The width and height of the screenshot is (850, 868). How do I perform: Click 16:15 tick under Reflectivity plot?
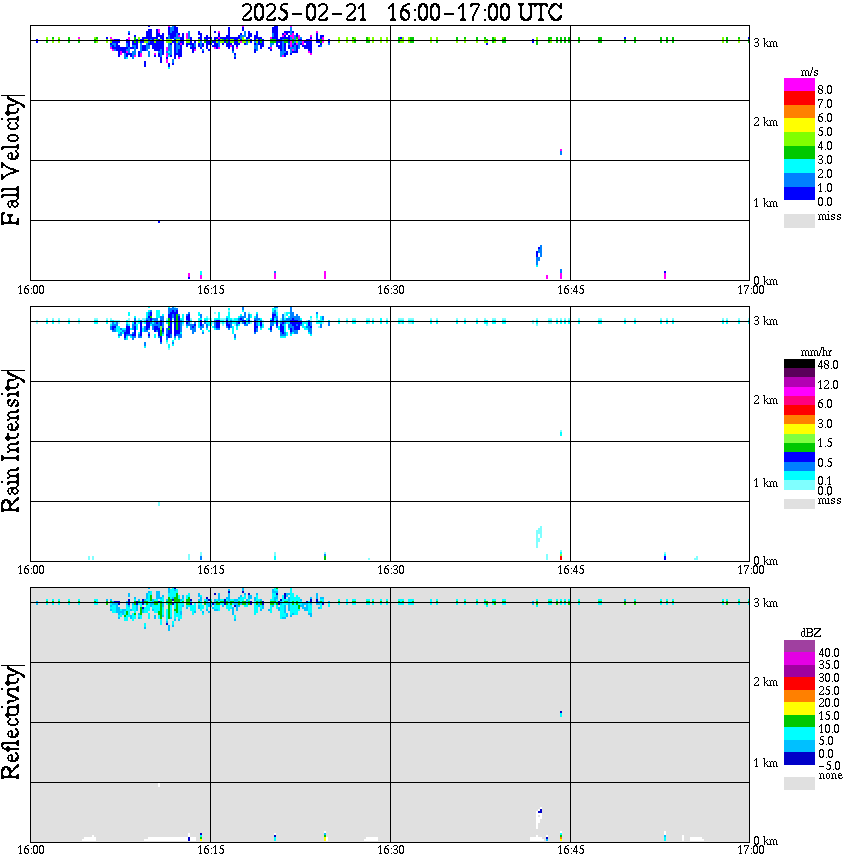click(211, 850)
